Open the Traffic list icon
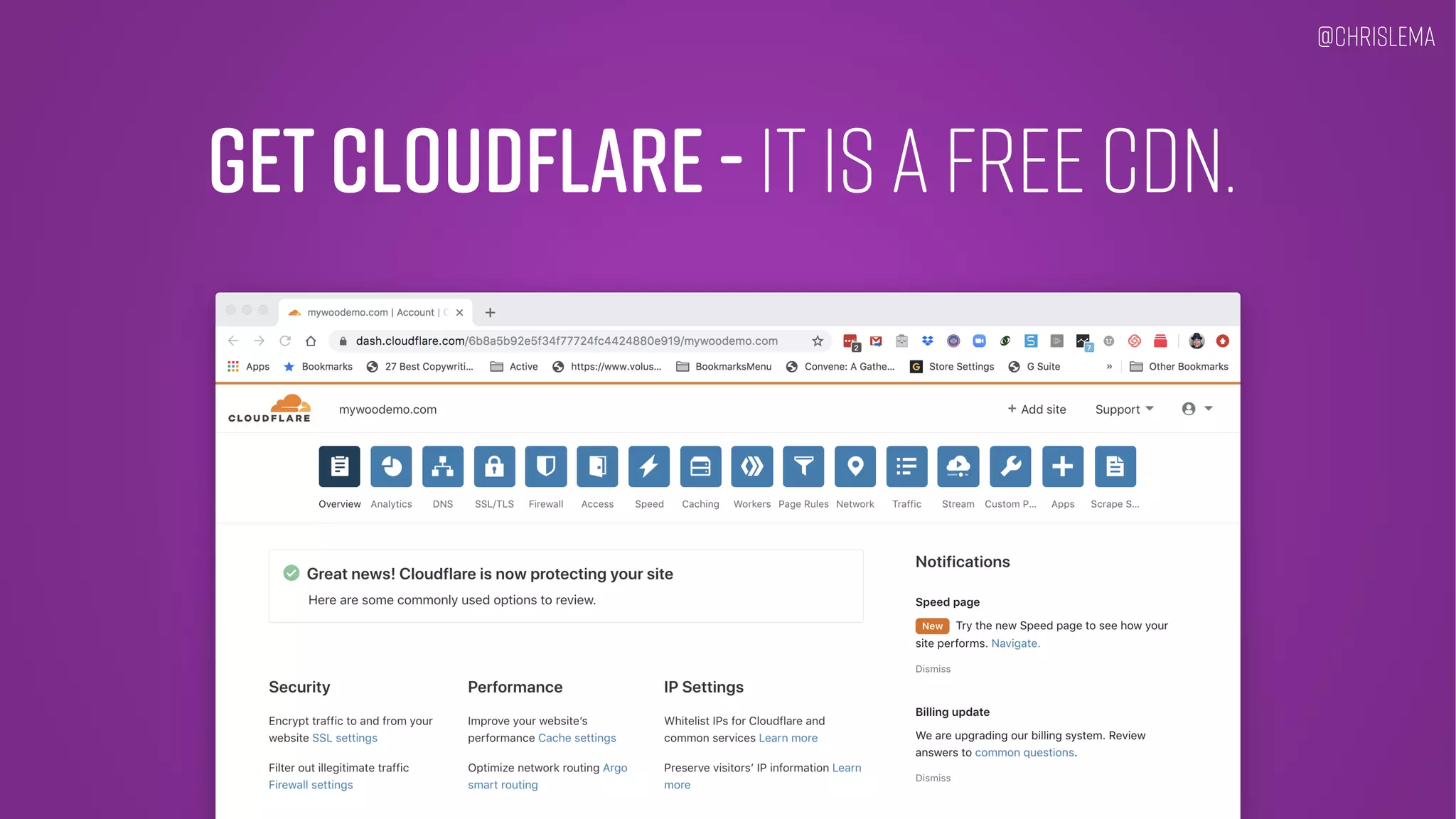The width and height of the screenshot is (1456, 819). pyautogui.click(x=906, y=466)
